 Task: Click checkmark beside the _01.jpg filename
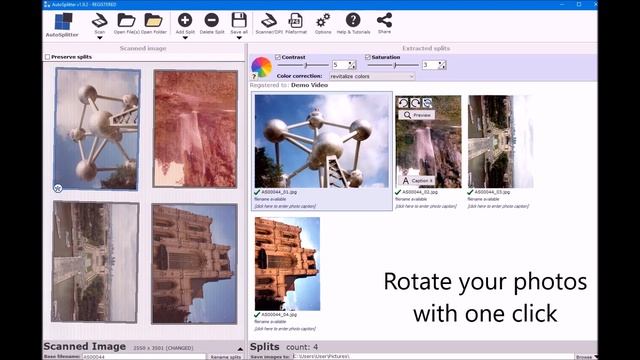click(257, 192)
